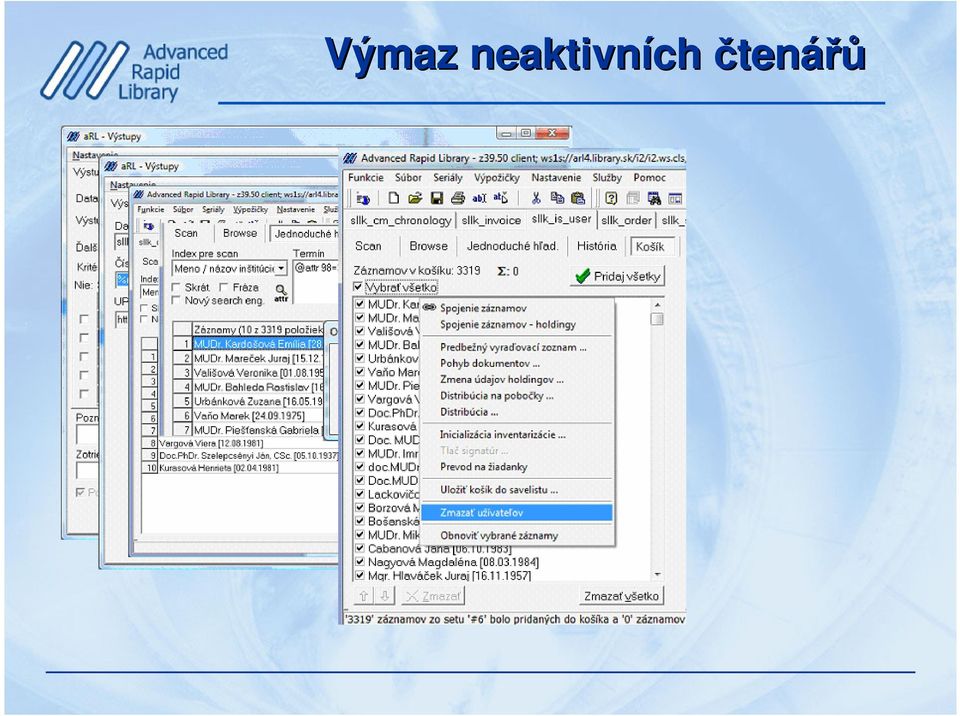Open the Pomoc menu
Viewport: 960px width, 716px height.
pos(650,178)
